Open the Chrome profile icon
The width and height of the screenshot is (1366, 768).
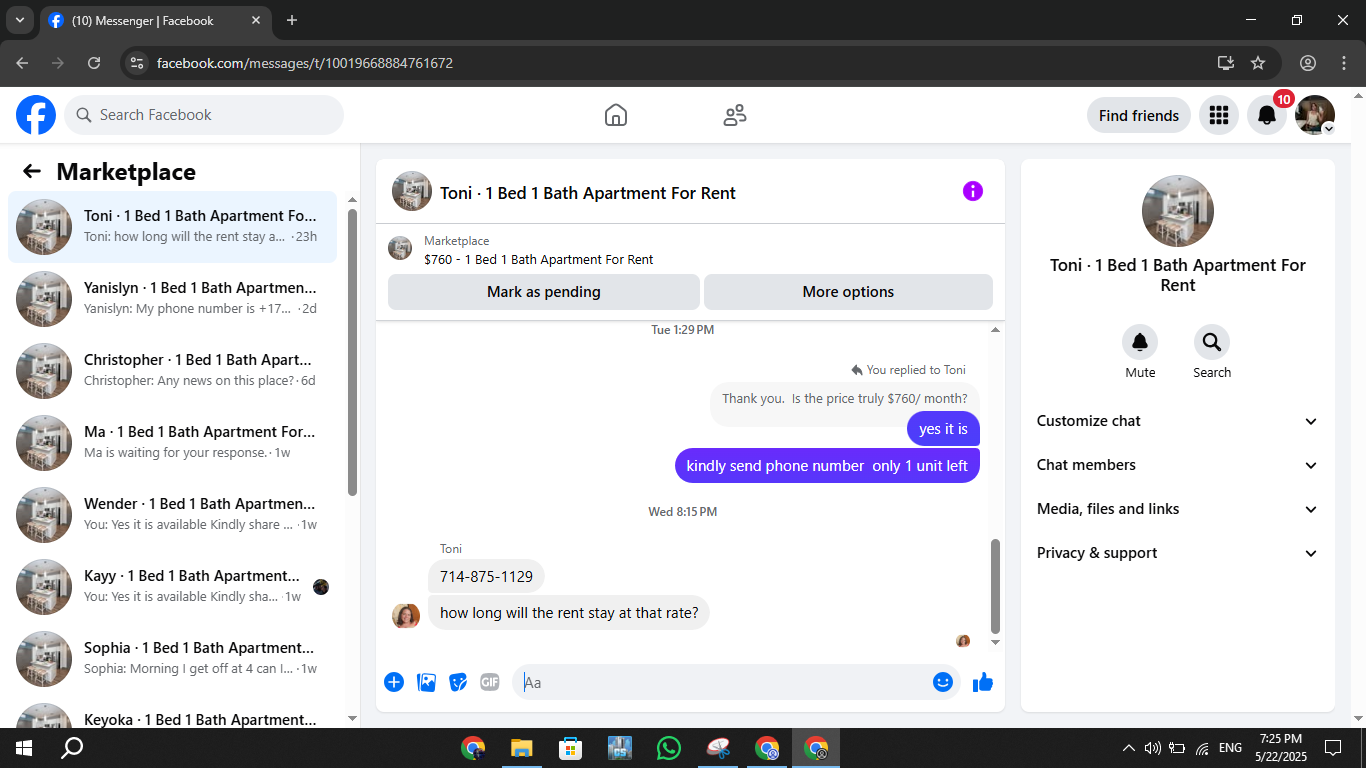tap(1308, 63)
